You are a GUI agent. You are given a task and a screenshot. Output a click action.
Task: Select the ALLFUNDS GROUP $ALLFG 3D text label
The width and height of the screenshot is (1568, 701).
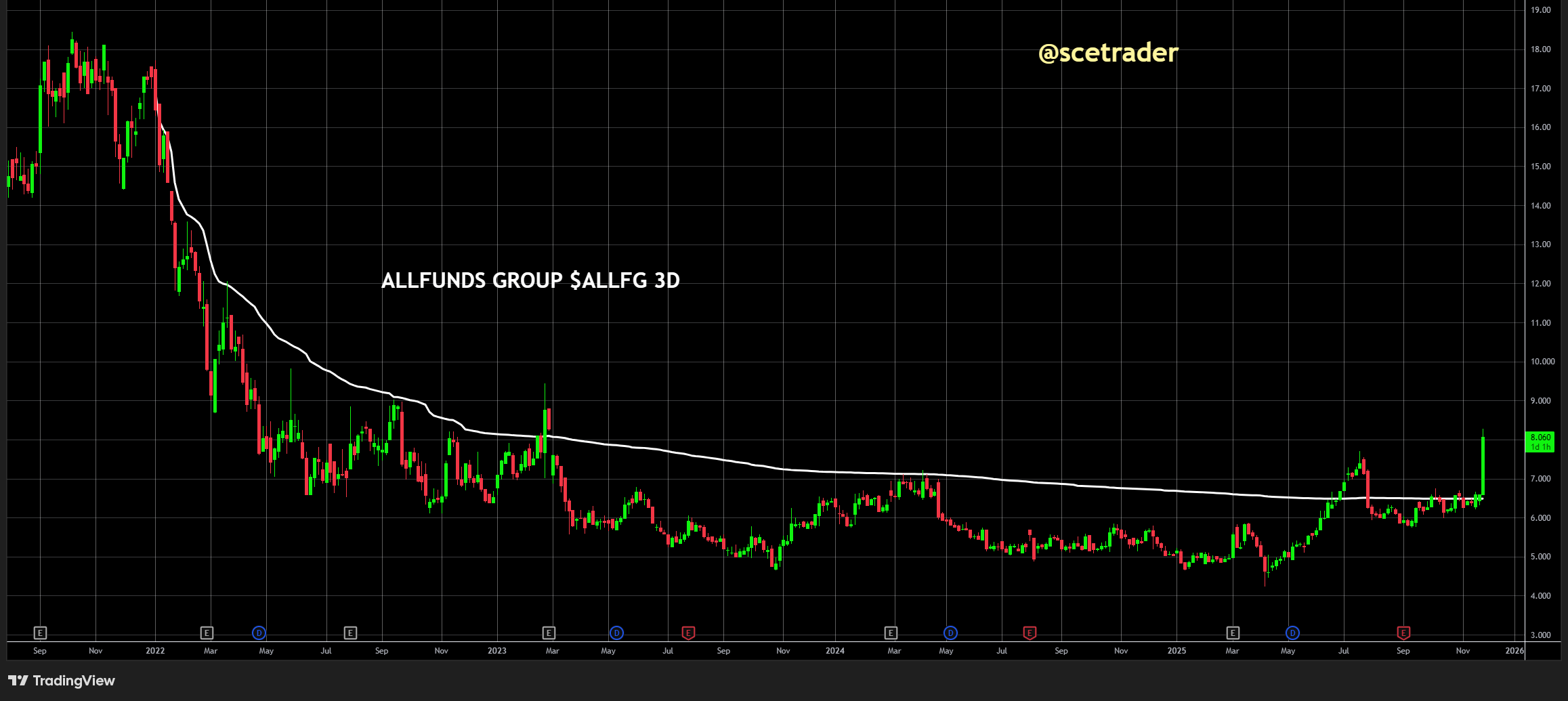pyautogui.click(x=530, y=280)
